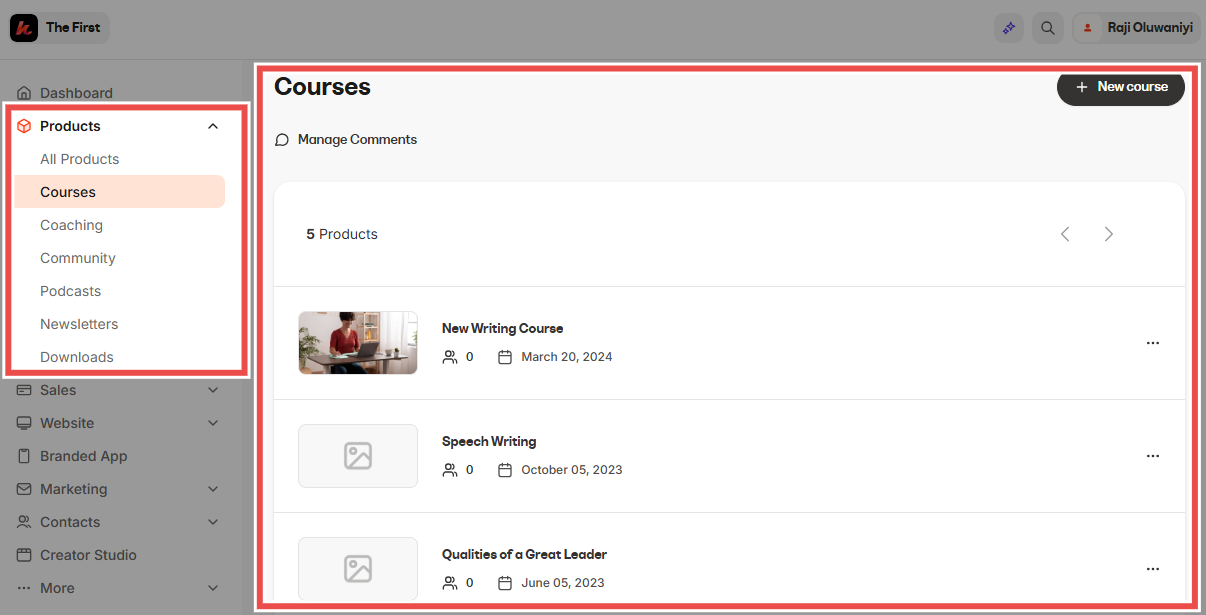Go to previous page arrow of products

point(1065,234)
